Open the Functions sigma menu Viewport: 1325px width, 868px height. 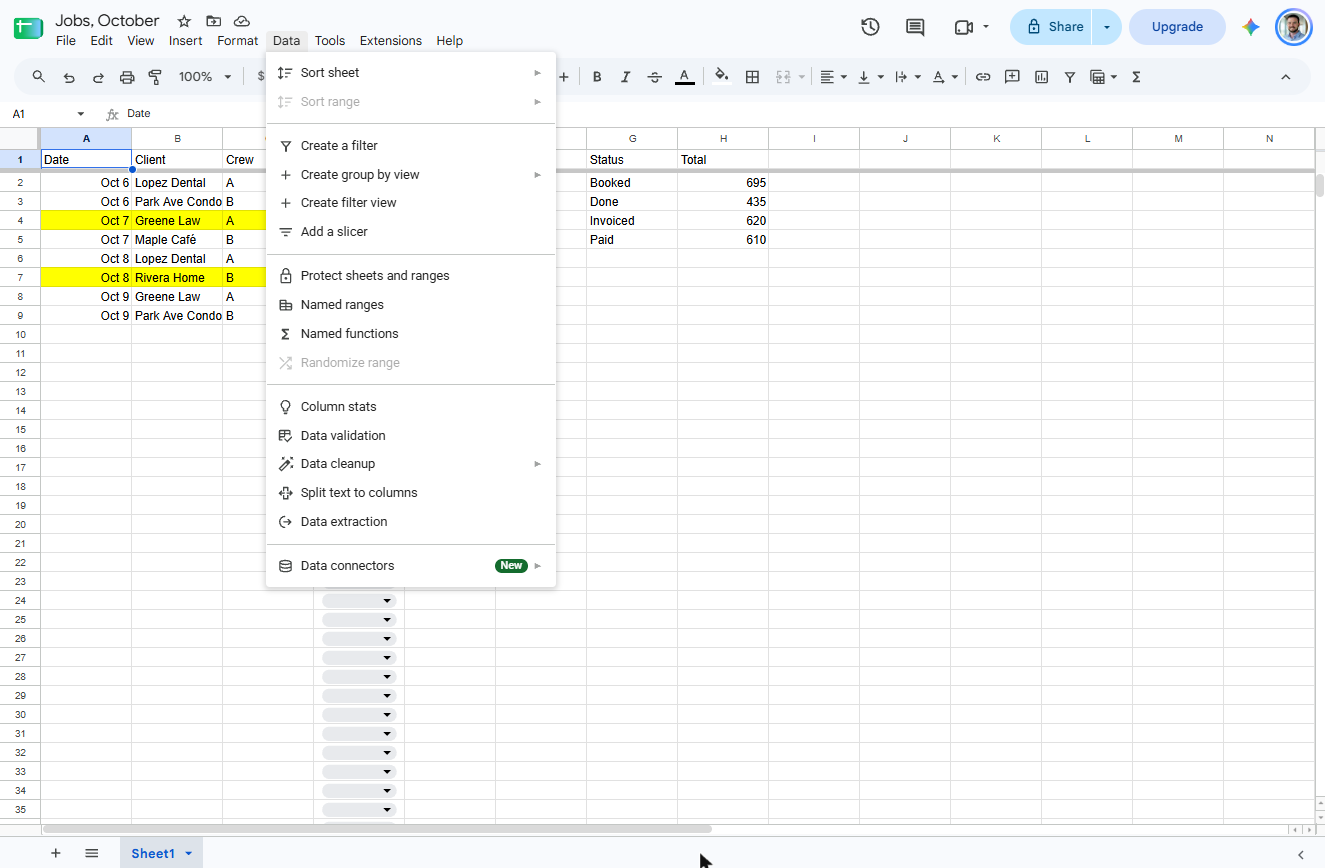coord(1136,77)
